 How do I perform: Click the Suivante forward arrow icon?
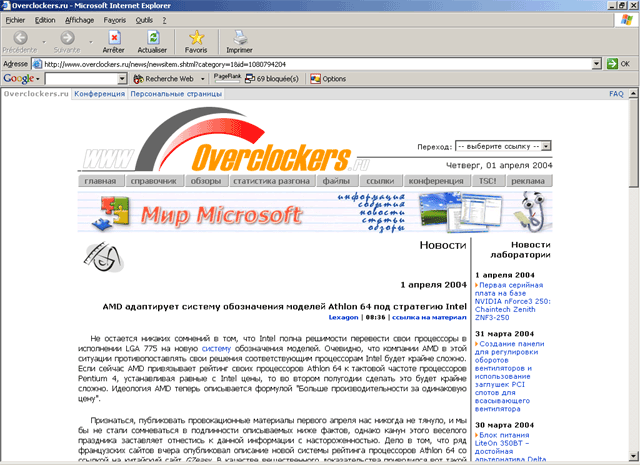tap(67, 38)
